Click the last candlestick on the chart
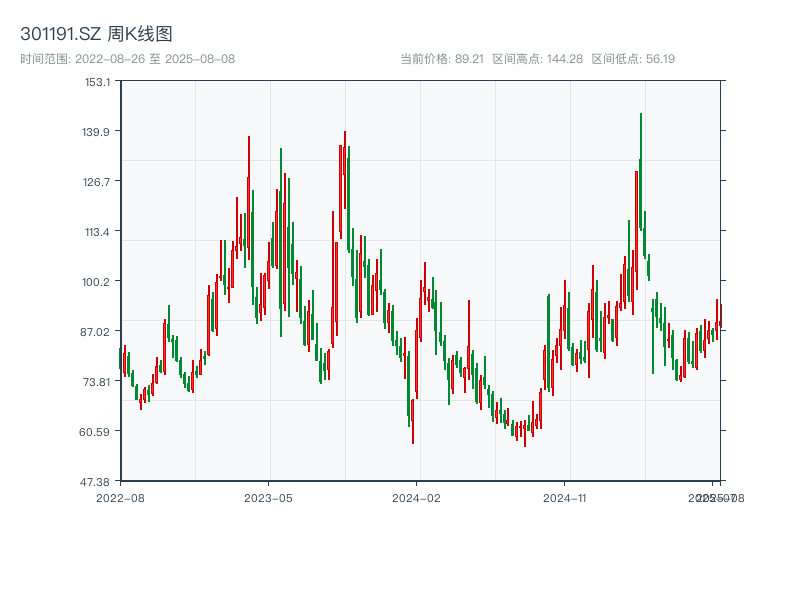The image size is (800, 600). pos(718,315)
